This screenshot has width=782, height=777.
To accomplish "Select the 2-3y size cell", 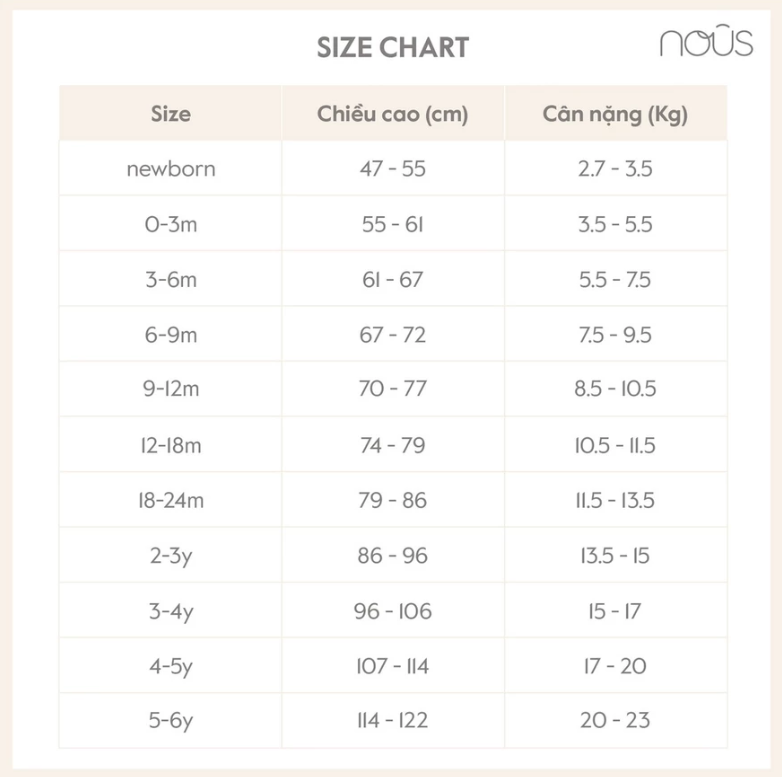I will point(170,555).
